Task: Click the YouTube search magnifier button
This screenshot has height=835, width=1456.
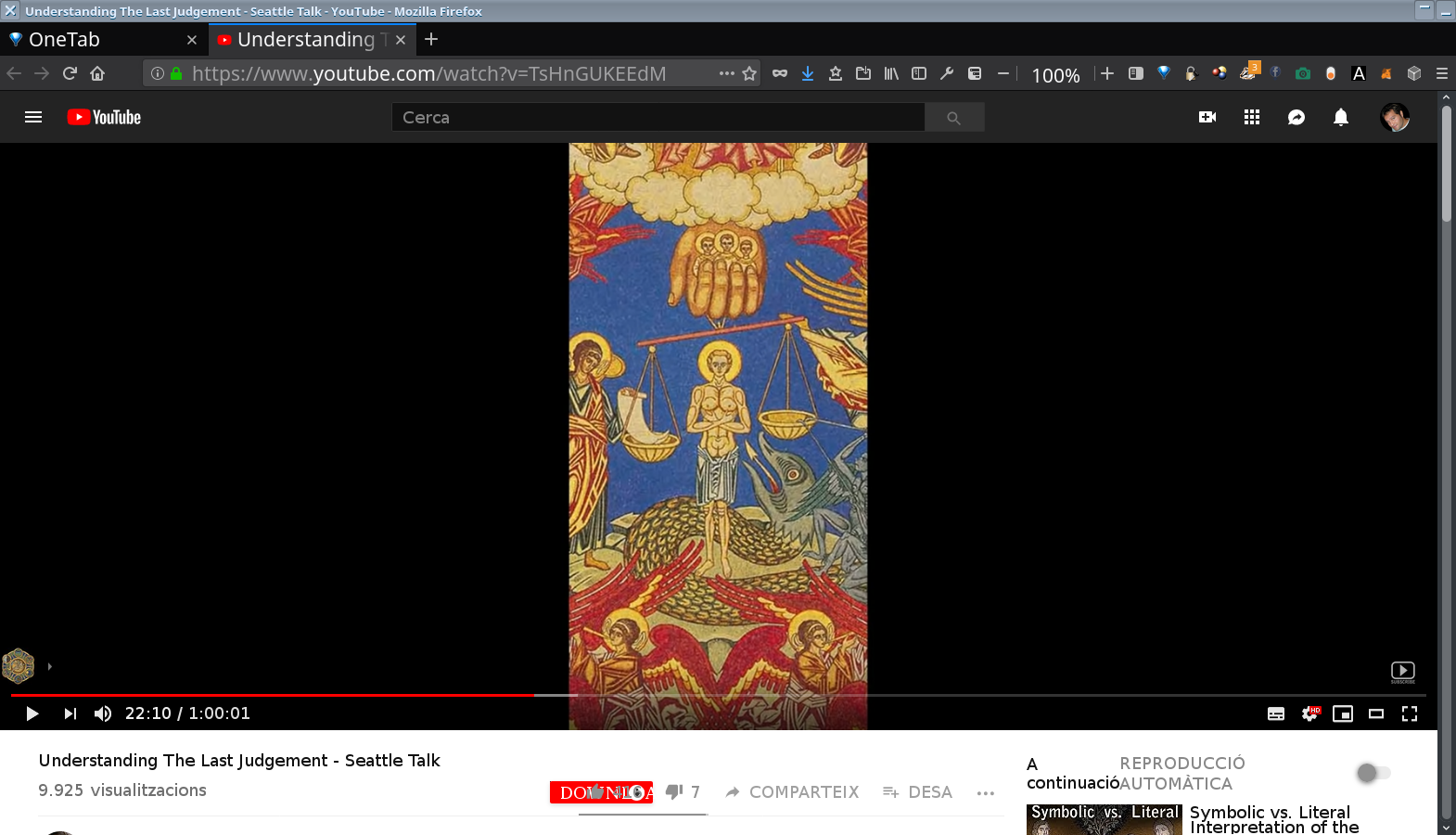Action: [x=953, y=118]
